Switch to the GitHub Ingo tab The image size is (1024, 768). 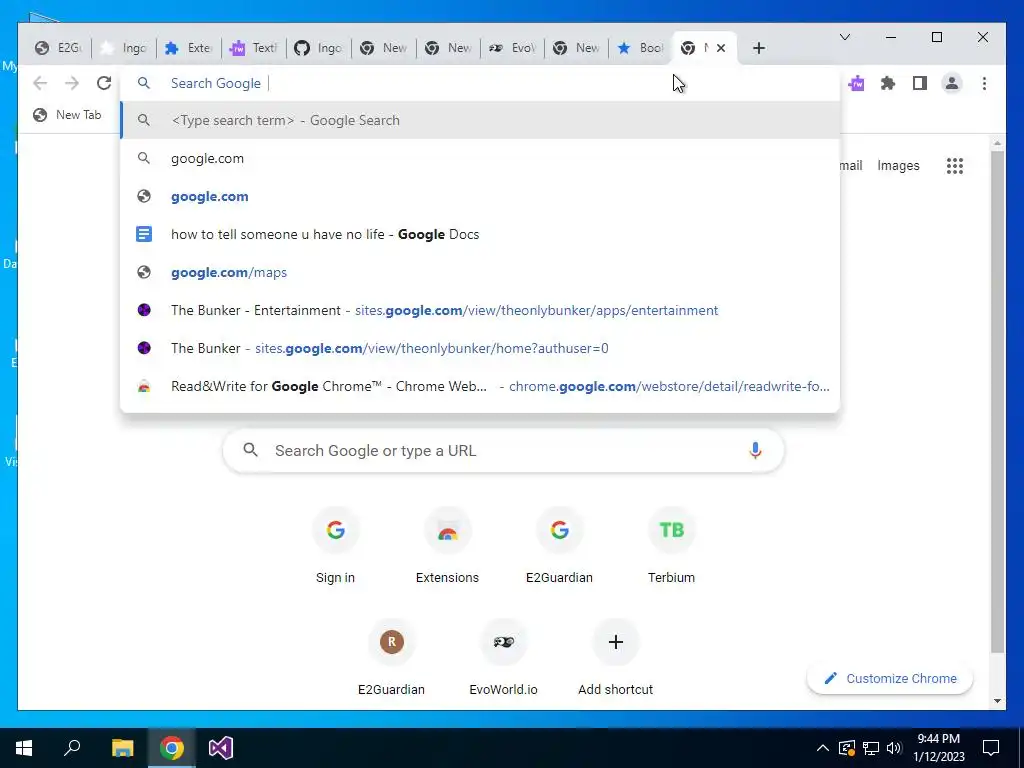[x=319, y=48]
